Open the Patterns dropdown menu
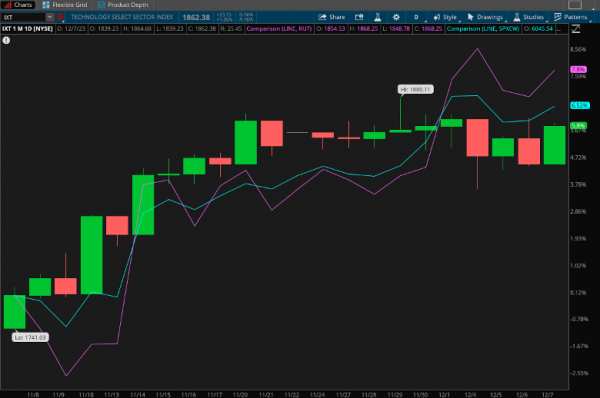The image size is (600, 398). pyautogui.click(x=571, y=17)
